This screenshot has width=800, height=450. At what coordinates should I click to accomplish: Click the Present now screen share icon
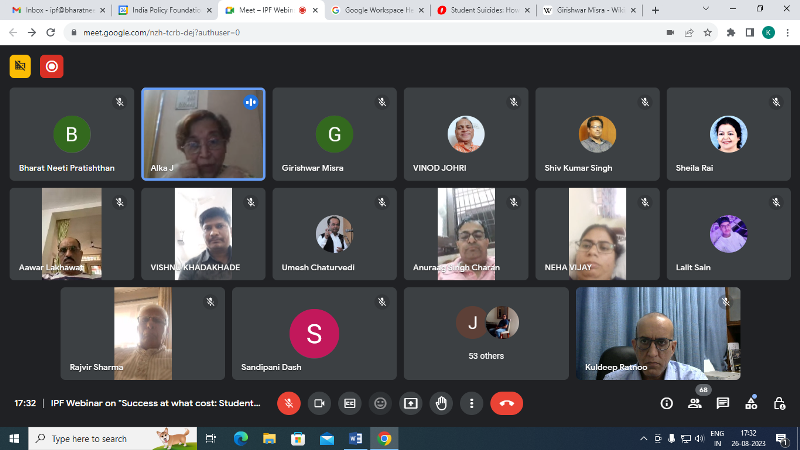[x=410, y=403]
